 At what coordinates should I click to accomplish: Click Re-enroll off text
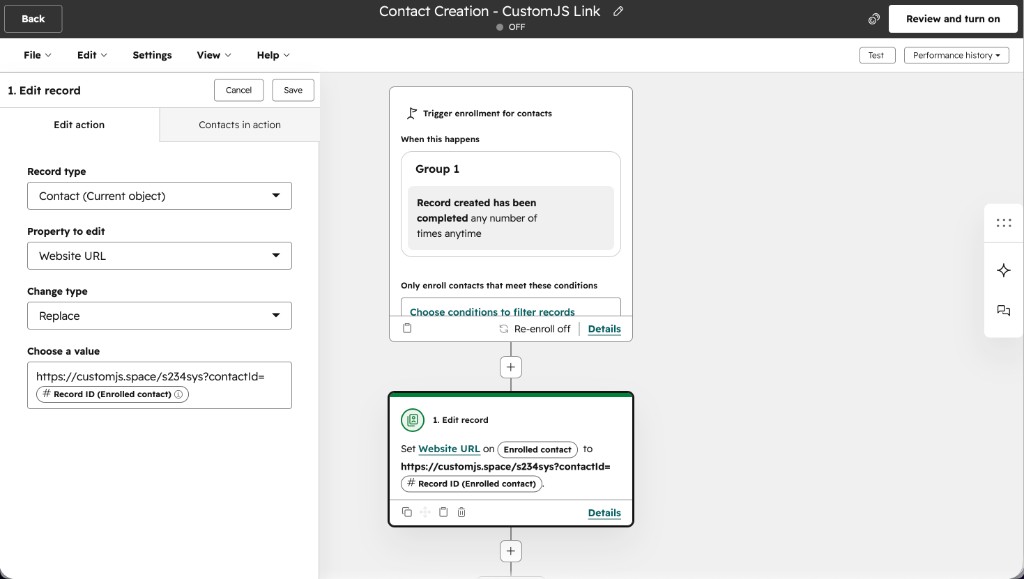(542, 329)
